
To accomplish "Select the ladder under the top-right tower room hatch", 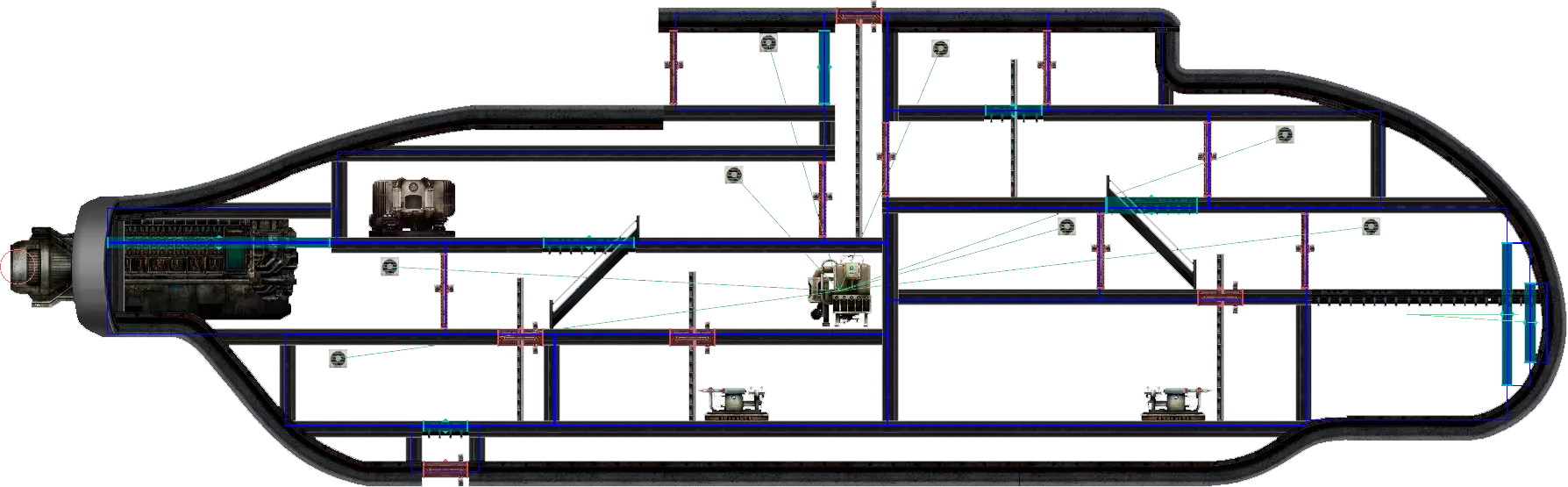I will [1014, 128].
